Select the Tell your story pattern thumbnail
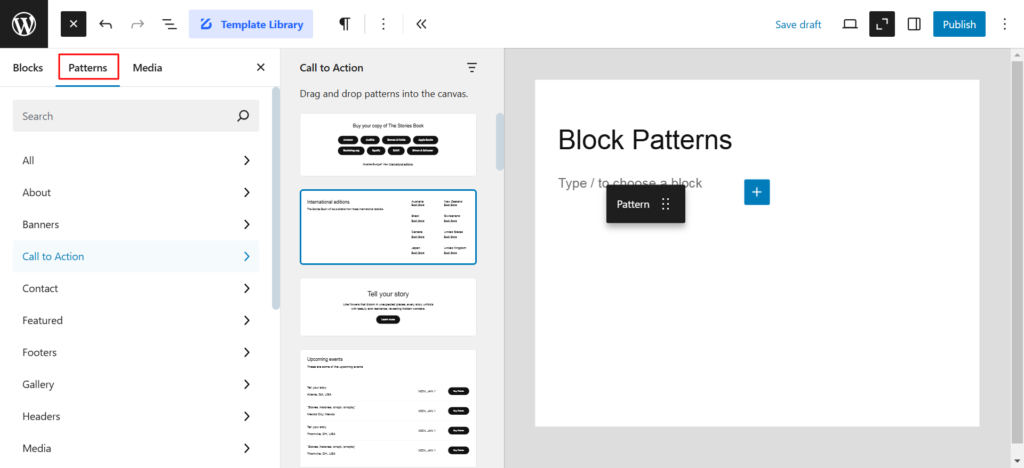 (388, 307)
